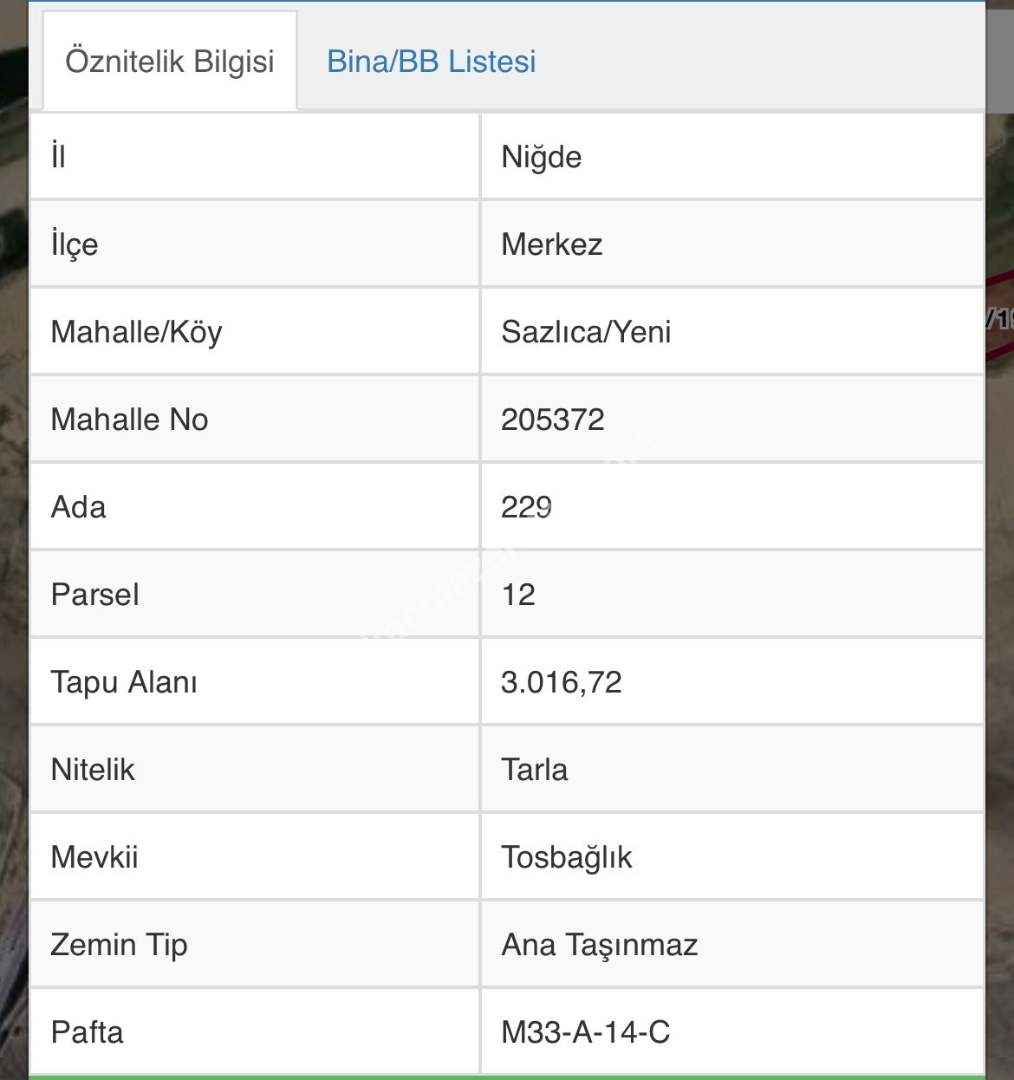Click the Tapu Alanı label cell
Image resolution: width=1014 pixels, height=1080 pixels.
pyautogui.click(x=124, y=682)
